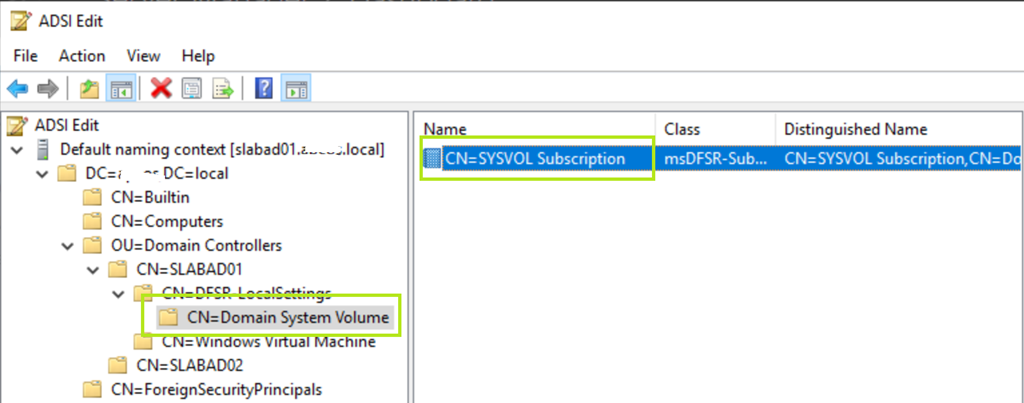Click the Forward arrow toolbar icon
The height and width of the screenshot is (403, 1024).
coord(46,89)
